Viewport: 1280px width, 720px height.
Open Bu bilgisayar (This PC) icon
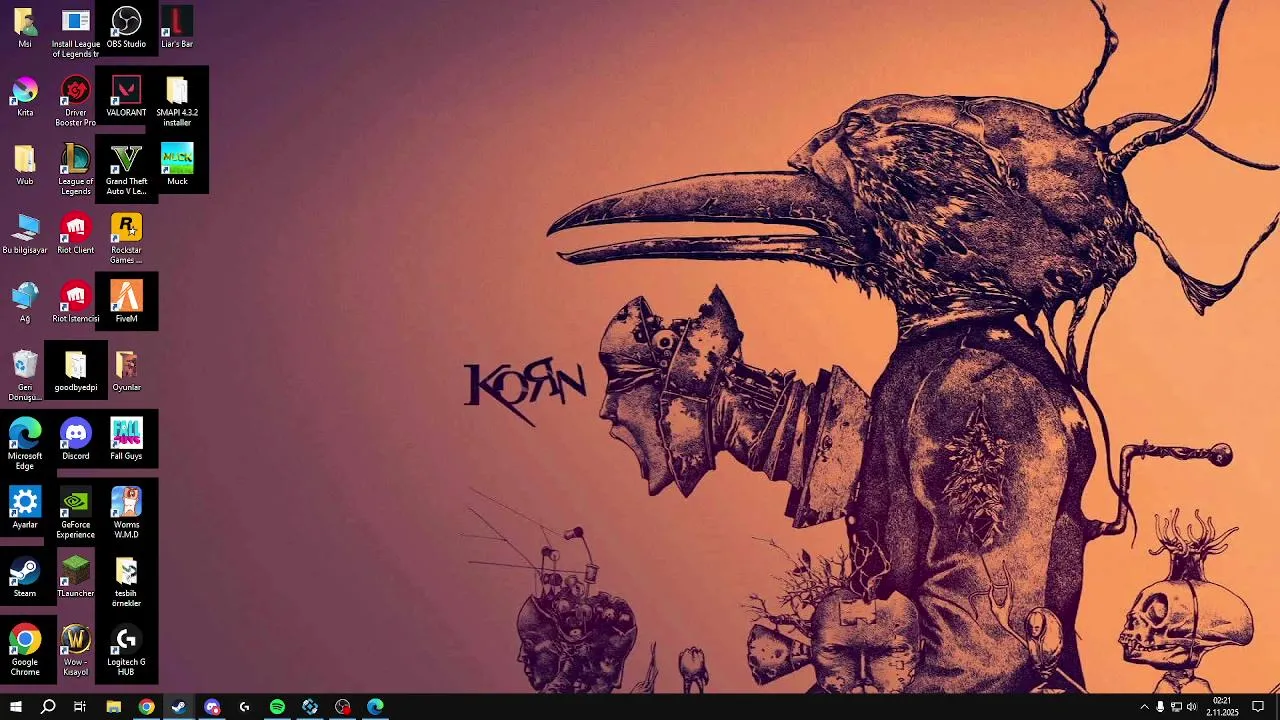tap(25, 234)
